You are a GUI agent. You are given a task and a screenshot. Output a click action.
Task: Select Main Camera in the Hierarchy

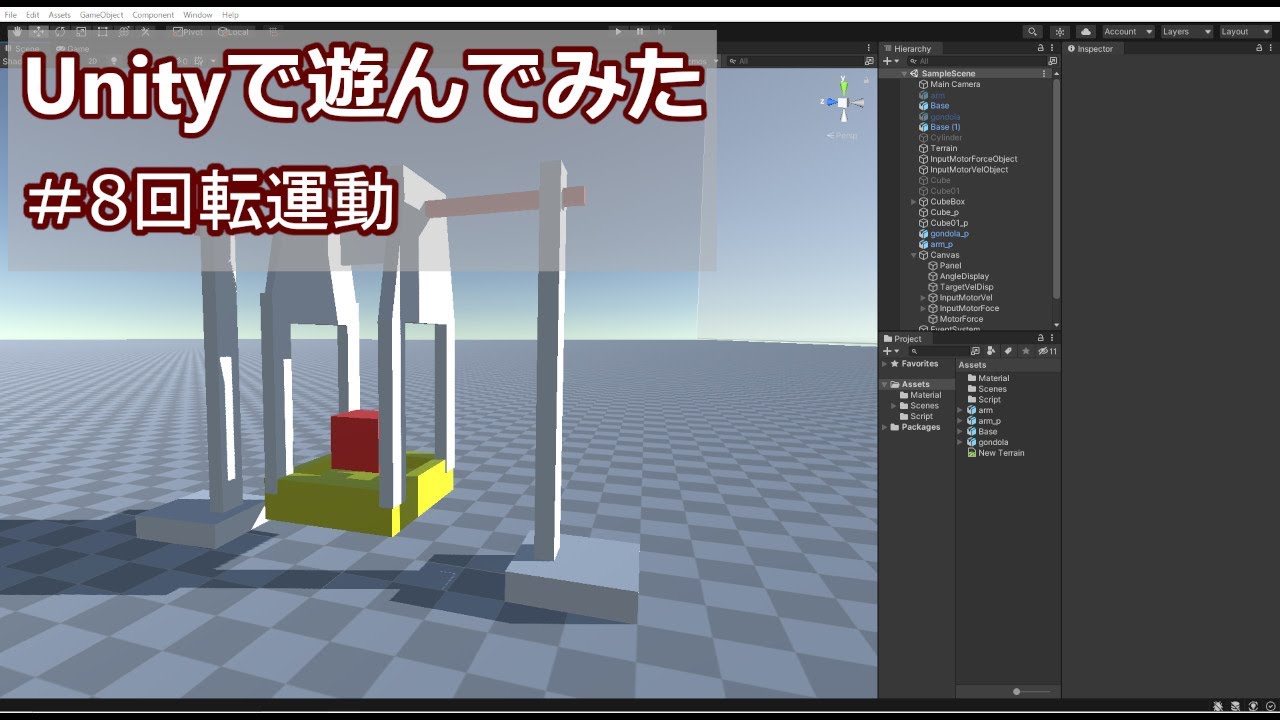pos(955,84)
